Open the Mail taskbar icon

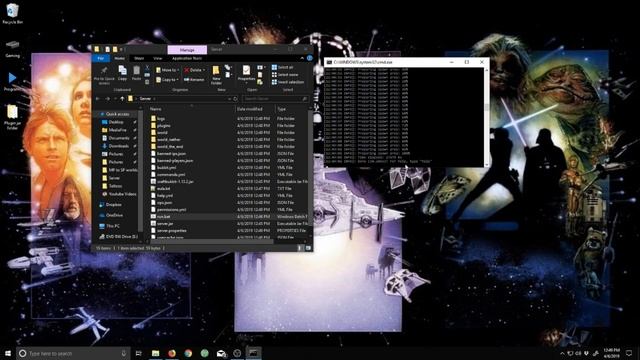pyautogui.click(x=221, y=353)
